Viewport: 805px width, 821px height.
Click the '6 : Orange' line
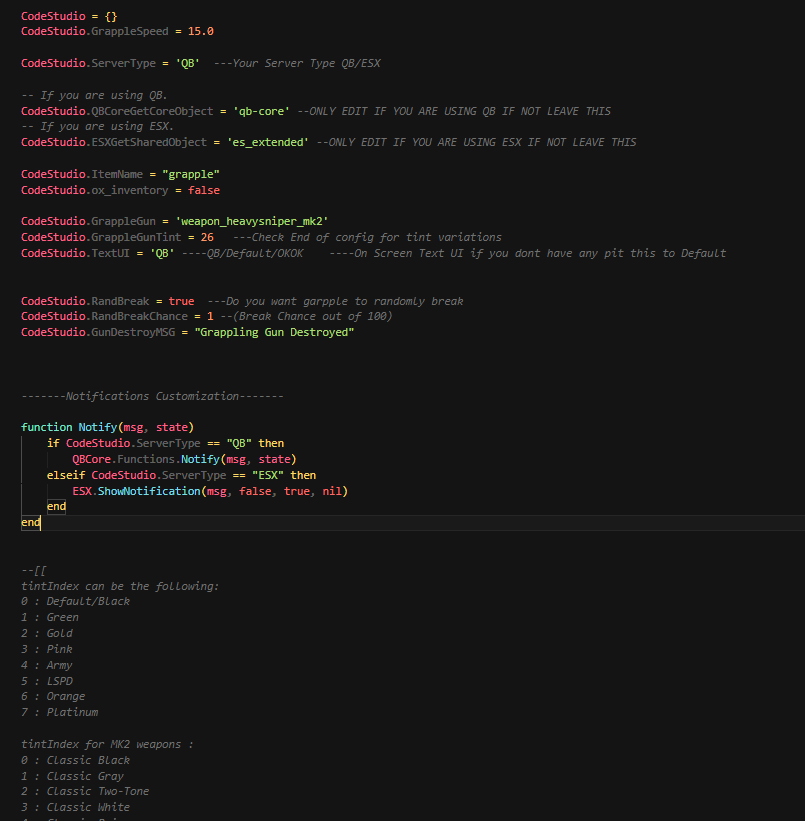point(53,696)
